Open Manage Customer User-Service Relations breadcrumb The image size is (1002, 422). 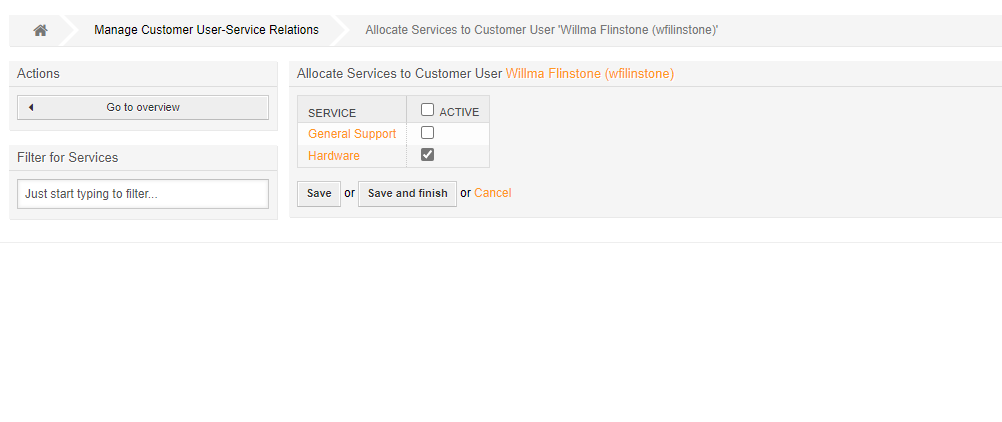pos(206,30)
